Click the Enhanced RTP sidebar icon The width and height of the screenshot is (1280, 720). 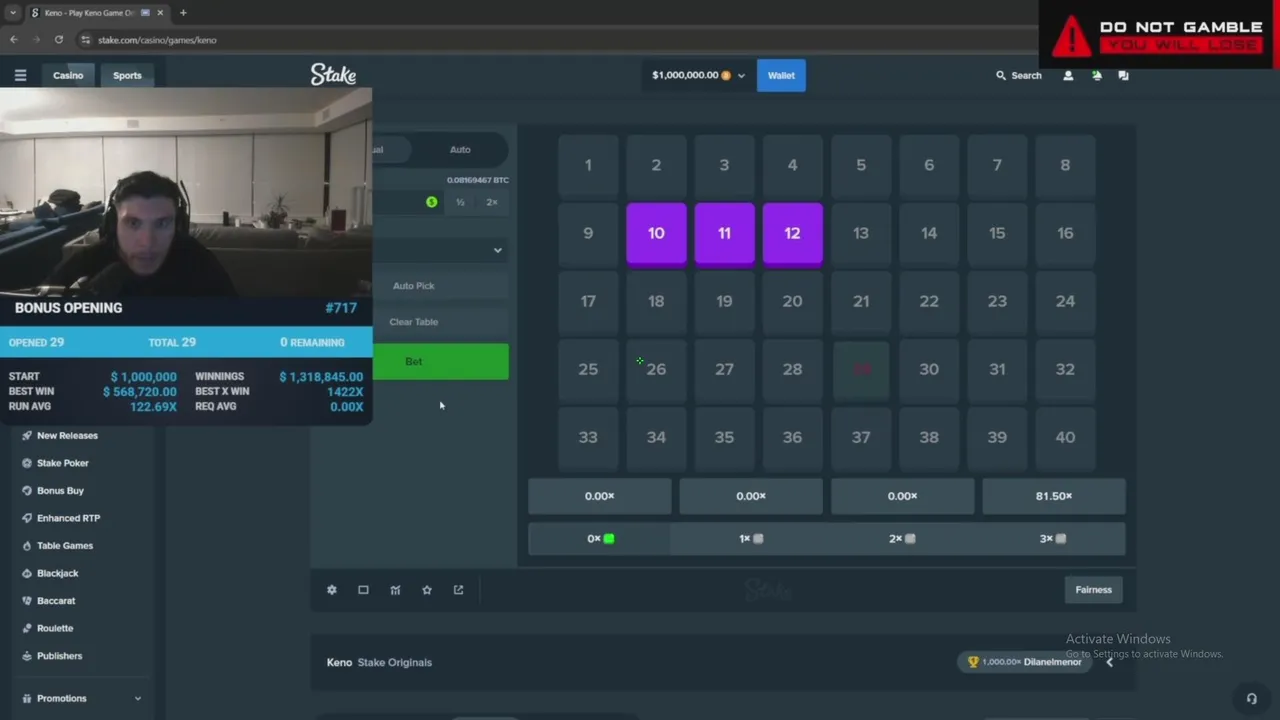(x=27, y=518)
